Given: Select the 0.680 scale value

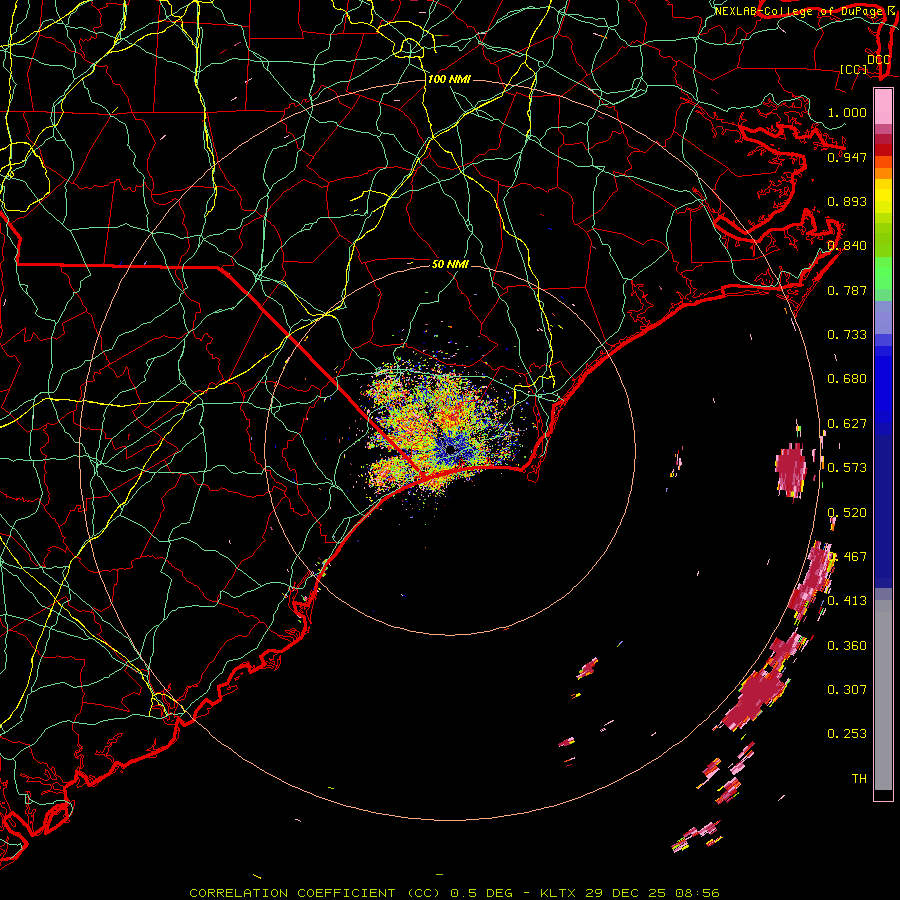Looking at the screenshot, I should tap(847, 378).
